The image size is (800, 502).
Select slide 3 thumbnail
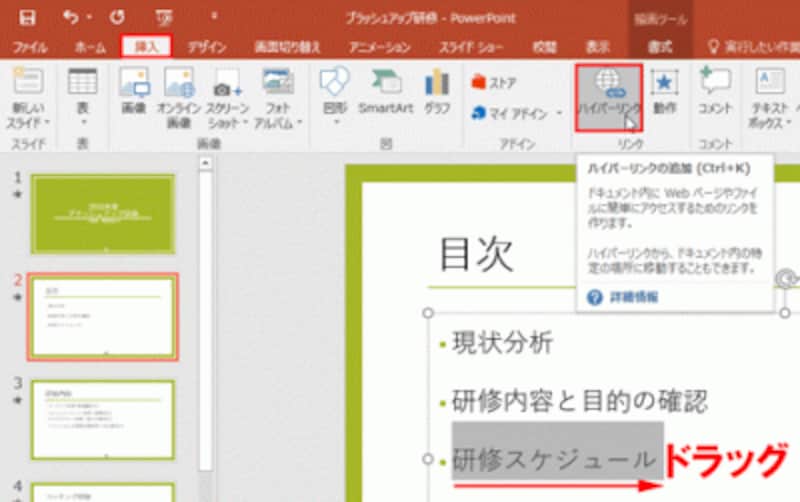[103, 420]
